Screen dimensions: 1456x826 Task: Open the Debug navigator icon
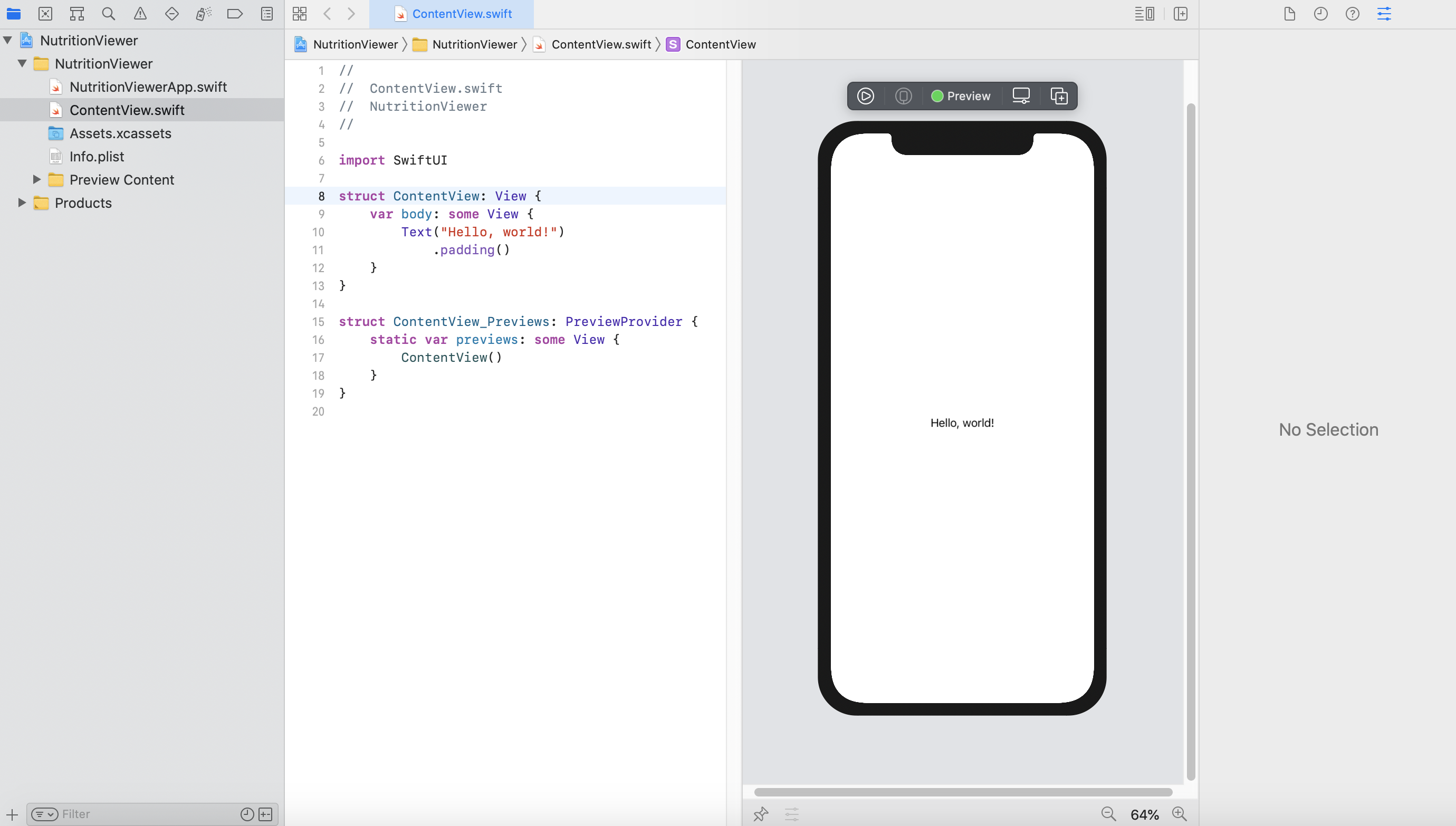click(203, 14)
